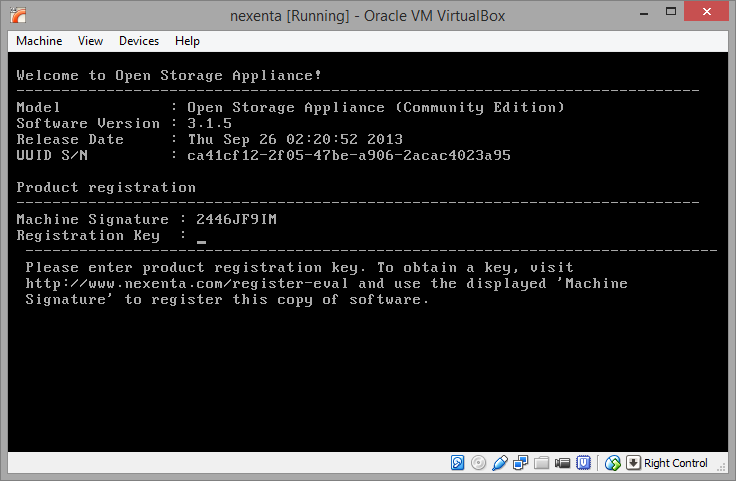Click the window resize grip in corner
The width and height of the screenshot is (736, 481).
[721, 466]
